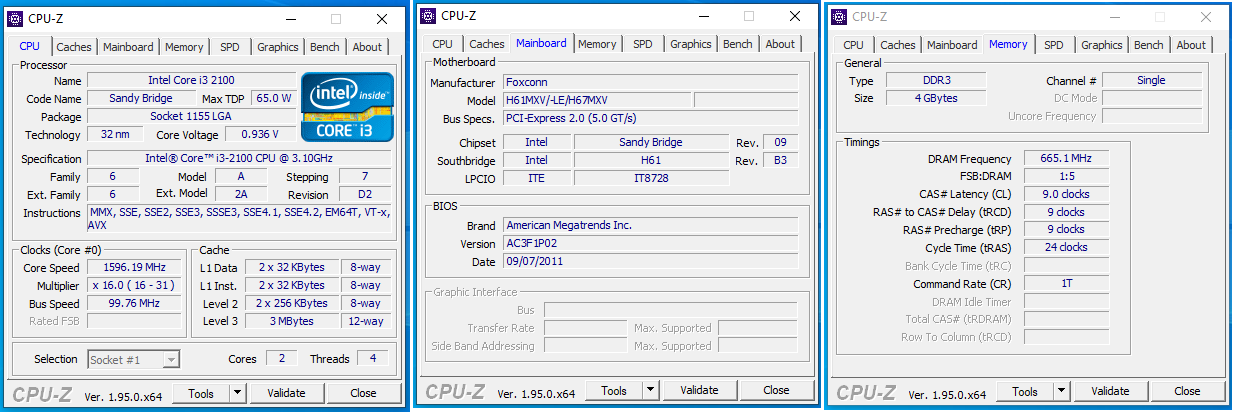Click the x 16.0 (16 - 31) multiplier value
The height and width of the screenshot is (412, 1233).
(132, 285)
